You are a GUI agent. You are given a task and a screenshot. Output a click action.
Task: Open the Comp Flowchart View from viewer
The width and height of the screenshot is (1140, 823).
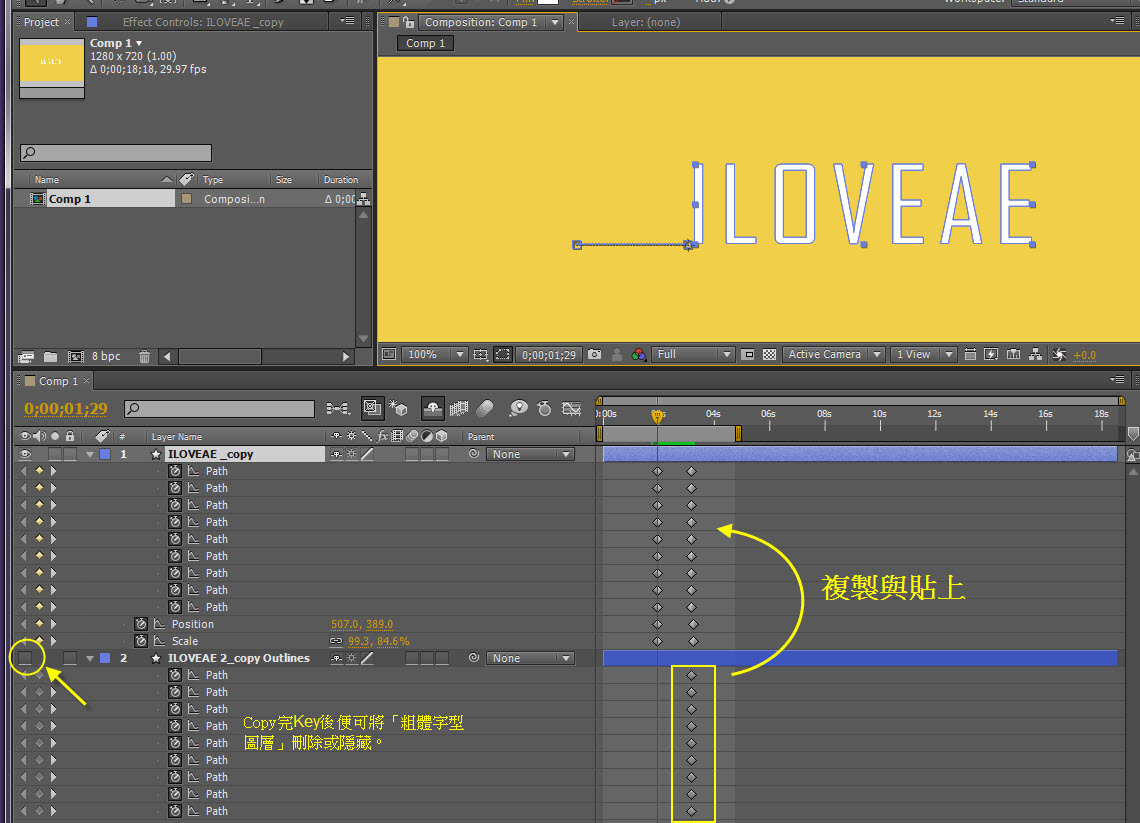1035,354
